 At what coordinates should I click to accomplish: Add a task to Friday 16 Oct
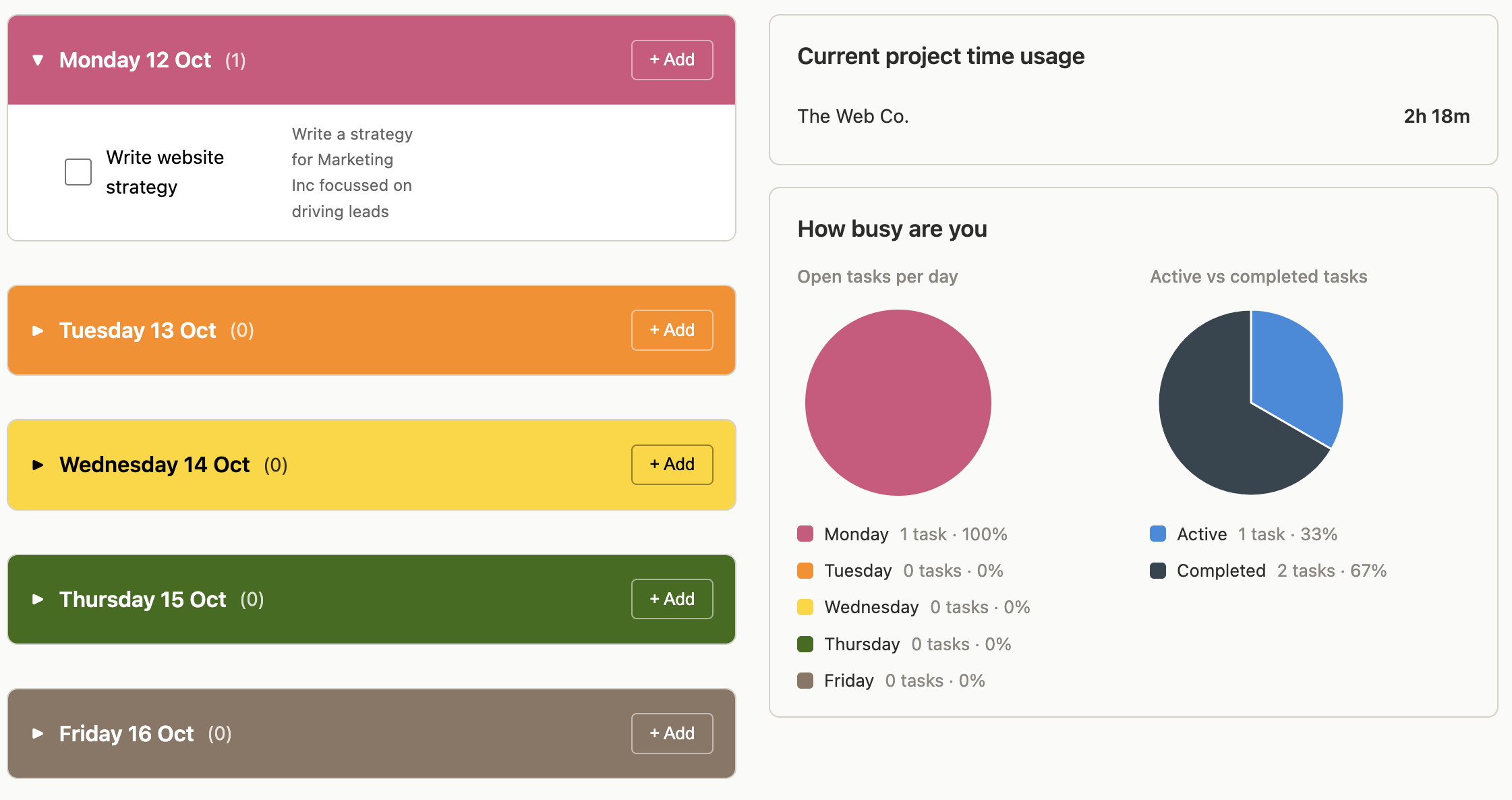coord(672,733)
